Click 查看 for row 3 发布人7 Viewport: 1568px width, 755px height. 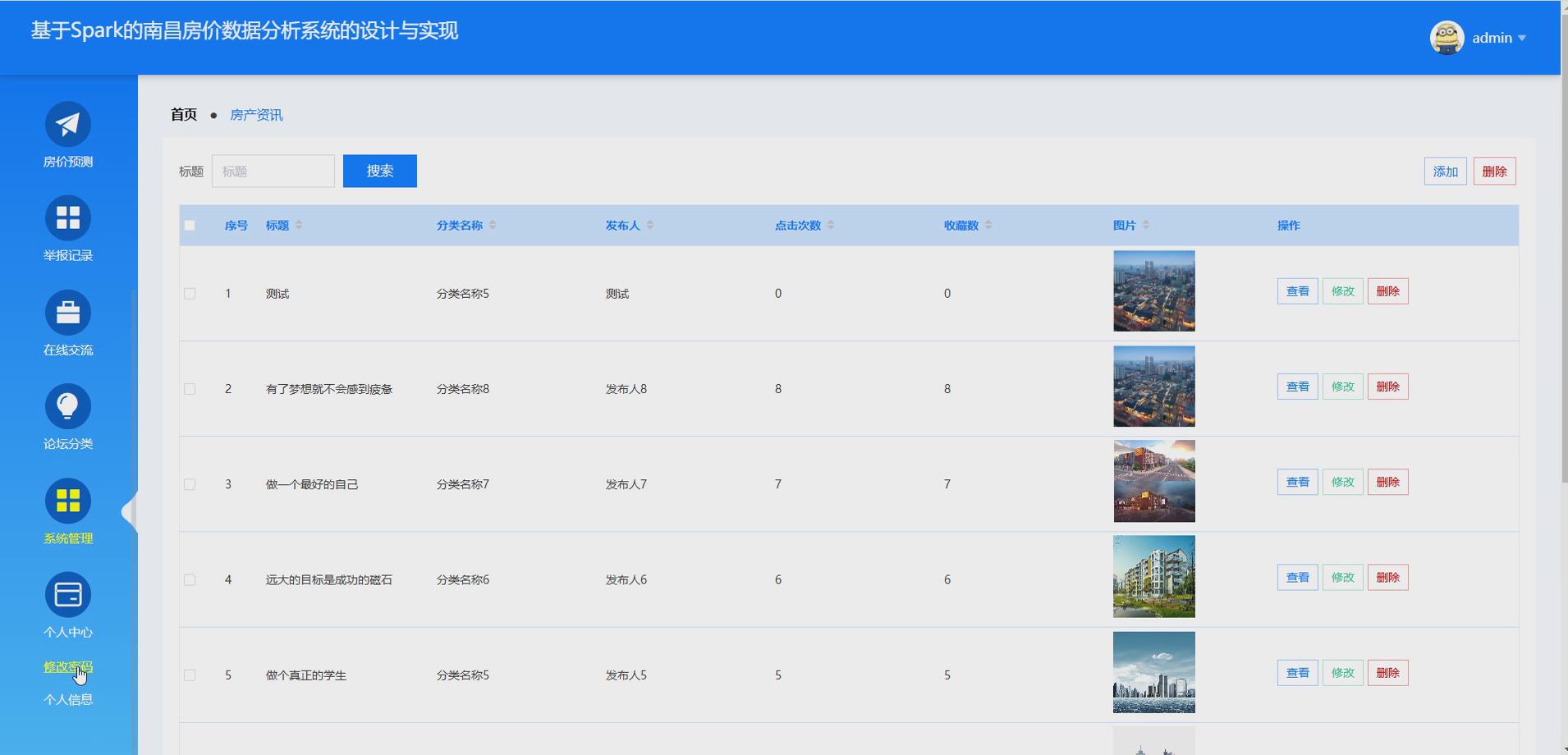click(1297, 482)
